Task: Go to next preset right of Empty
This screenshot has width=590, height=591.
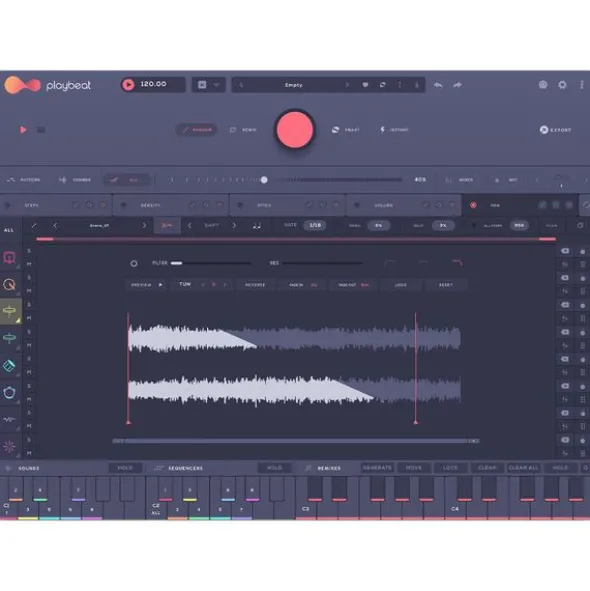Action: tap(346, 85)
